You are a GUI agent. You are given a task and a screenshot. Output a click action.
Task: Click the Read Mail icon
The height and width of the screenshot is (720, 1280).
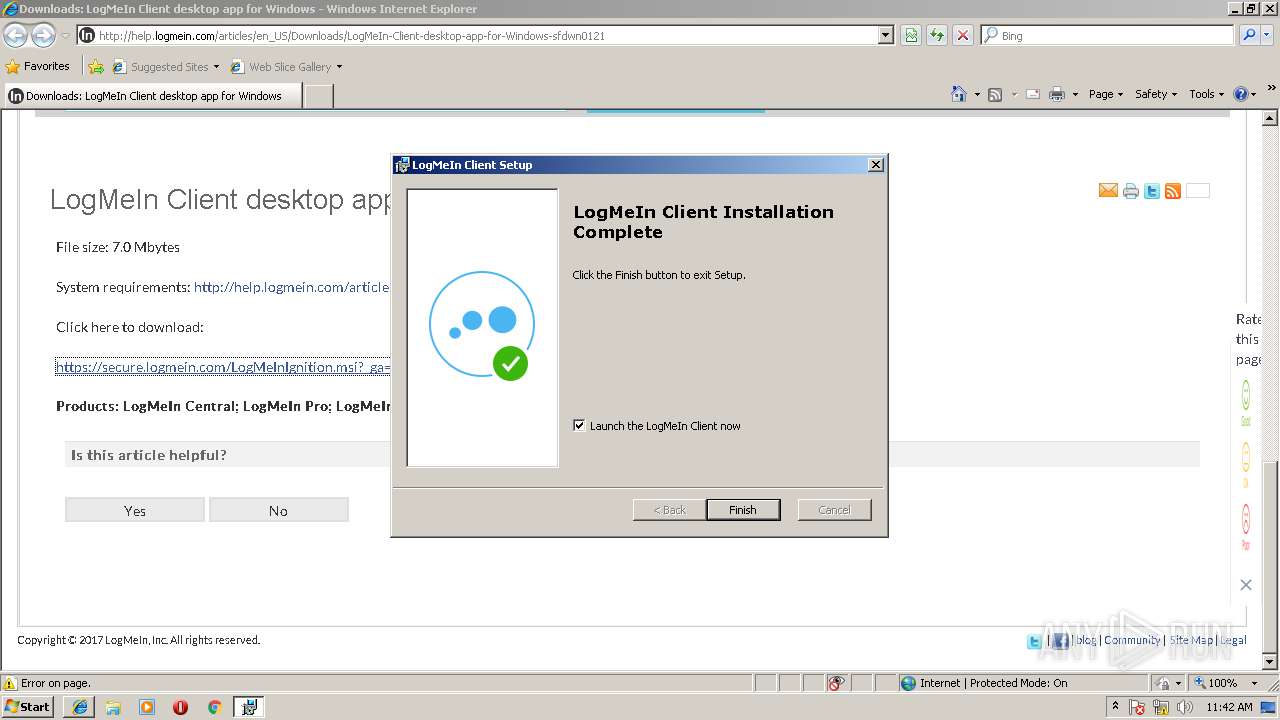(x=1033, y=94)
